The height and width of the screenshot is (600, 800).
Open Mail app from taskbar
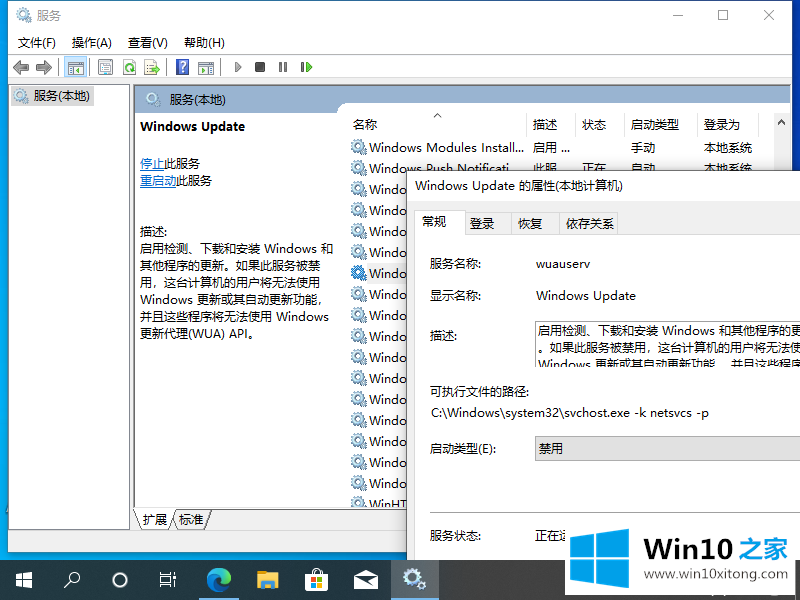tap(365, 580)
